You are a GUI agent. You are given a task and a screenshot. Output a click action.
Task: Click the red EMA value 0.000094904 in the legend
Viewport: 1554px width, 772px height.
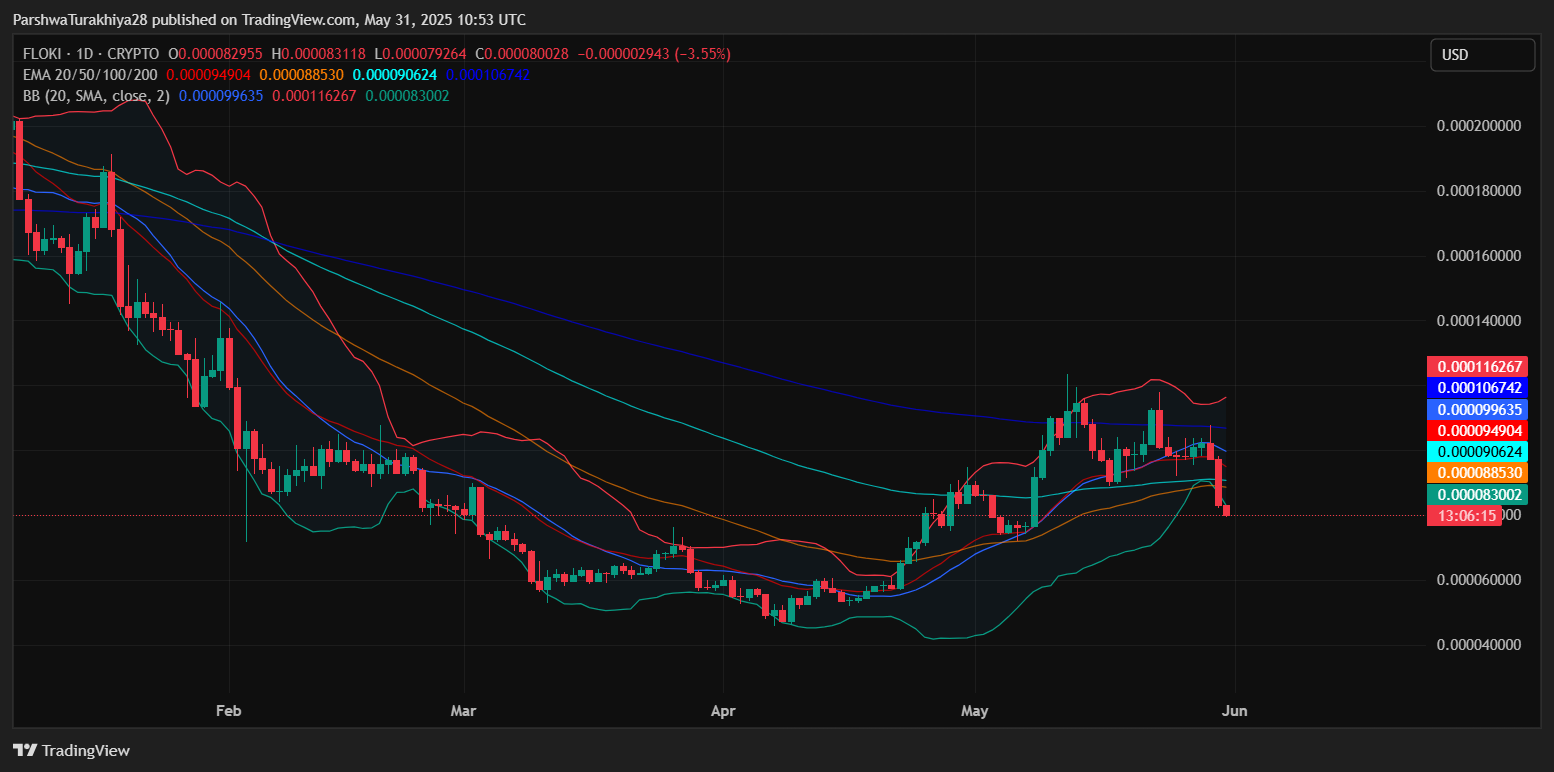coord(209,75)
